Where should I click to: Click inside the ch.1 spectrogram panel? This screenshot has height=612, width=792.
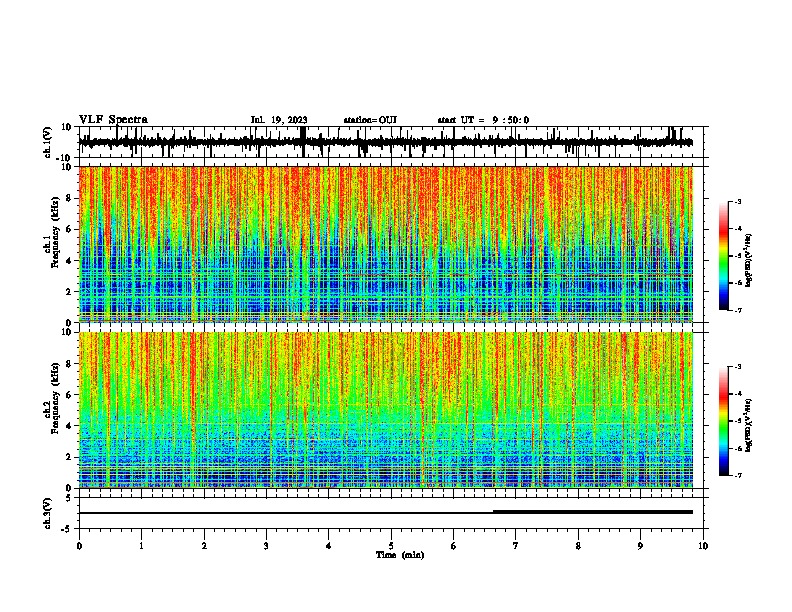pos(385,244)
